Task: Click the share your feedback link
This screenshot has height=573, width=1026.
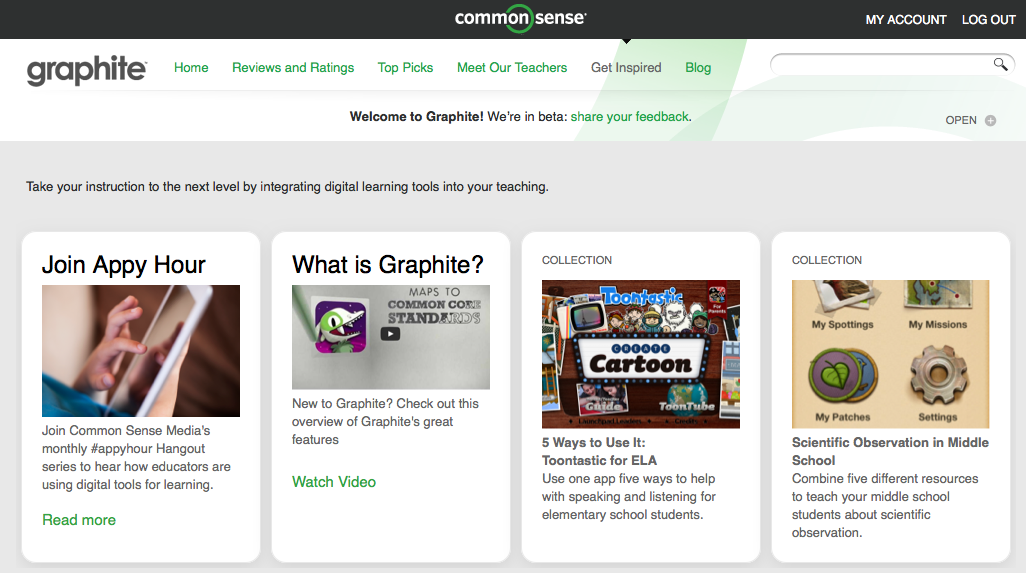Action: pos(629,116)
